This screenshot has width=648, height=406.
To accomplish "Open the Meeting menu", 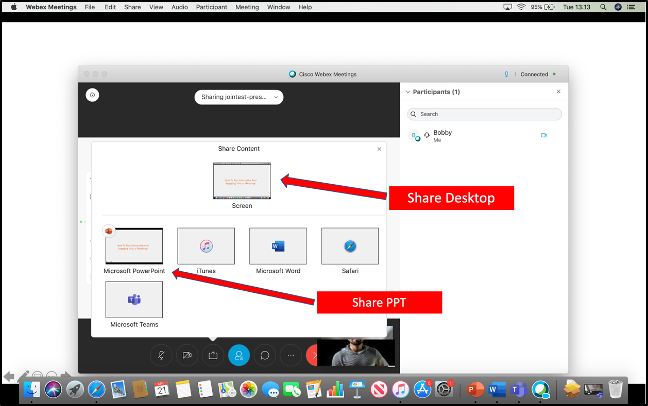I will tap(247, 7).
